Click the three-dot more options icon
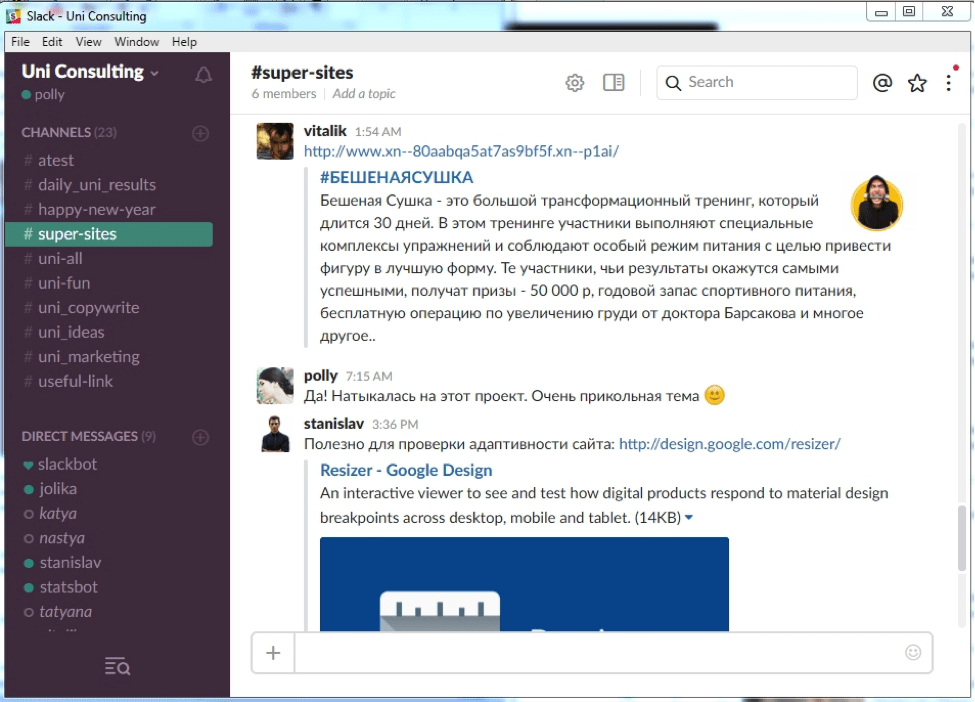This screenshot has height=702, width=975. [948, 82]
